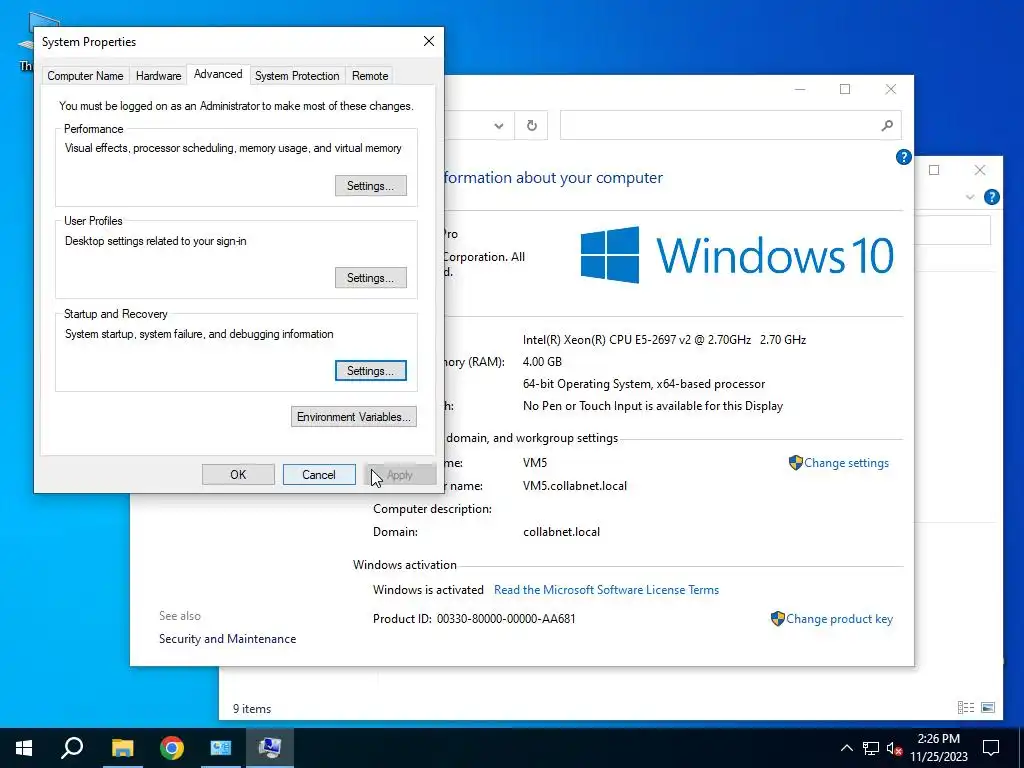The width and height of the screenshot is (1024, 768).
Task: Open help icon in System window
Action: (904, 157)
